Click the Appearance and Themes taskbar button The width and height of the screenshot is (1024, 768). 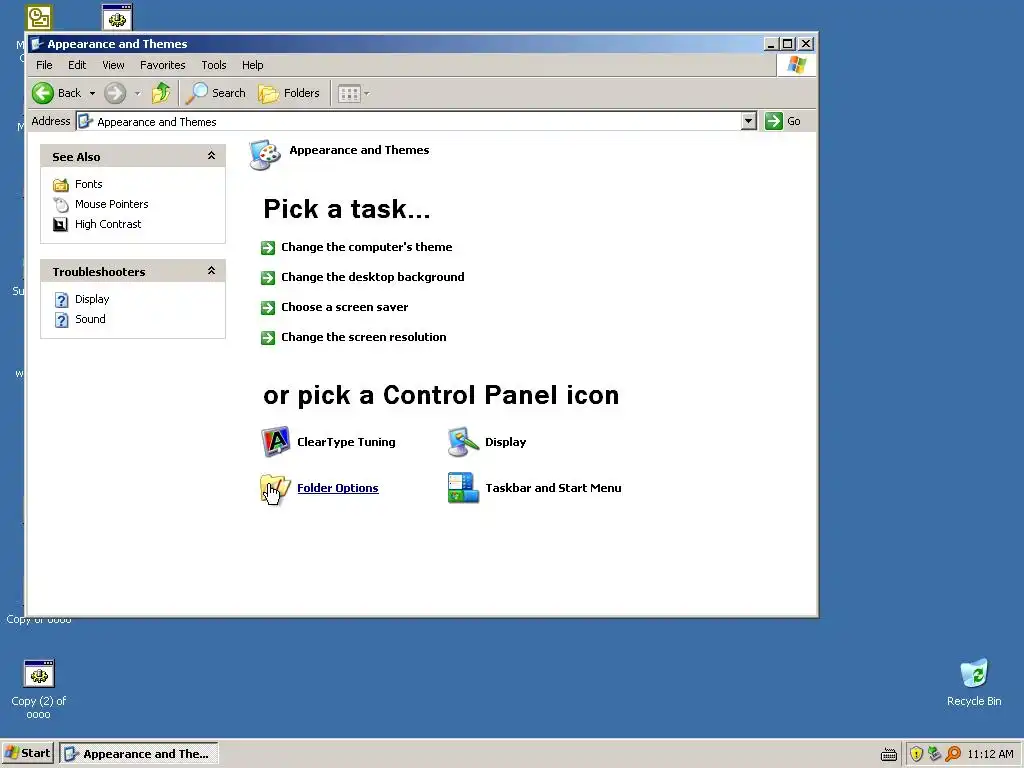(x=138, y=754)
